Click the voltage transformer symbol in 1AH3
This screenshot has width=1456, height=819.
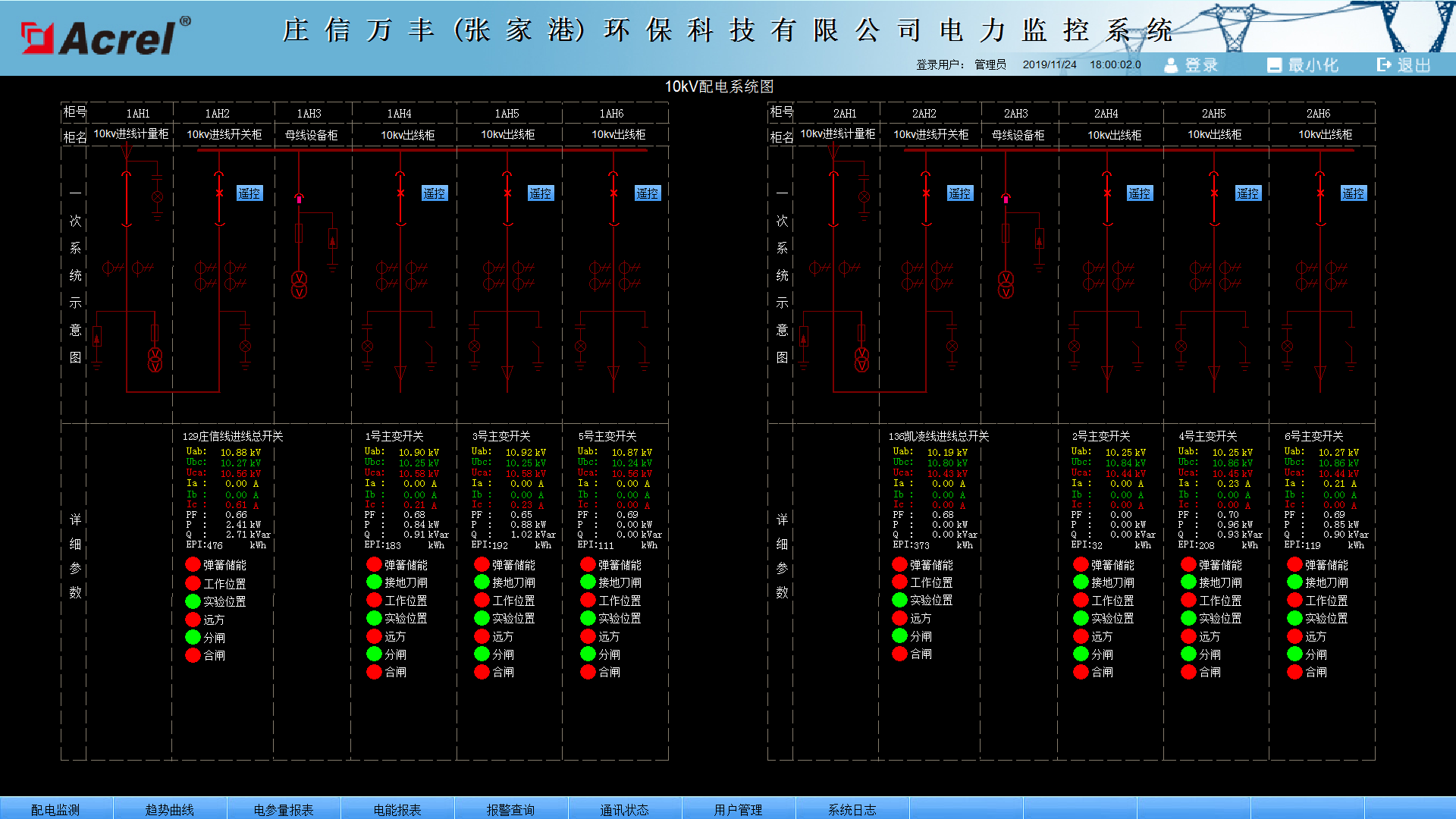click(300, 284)
